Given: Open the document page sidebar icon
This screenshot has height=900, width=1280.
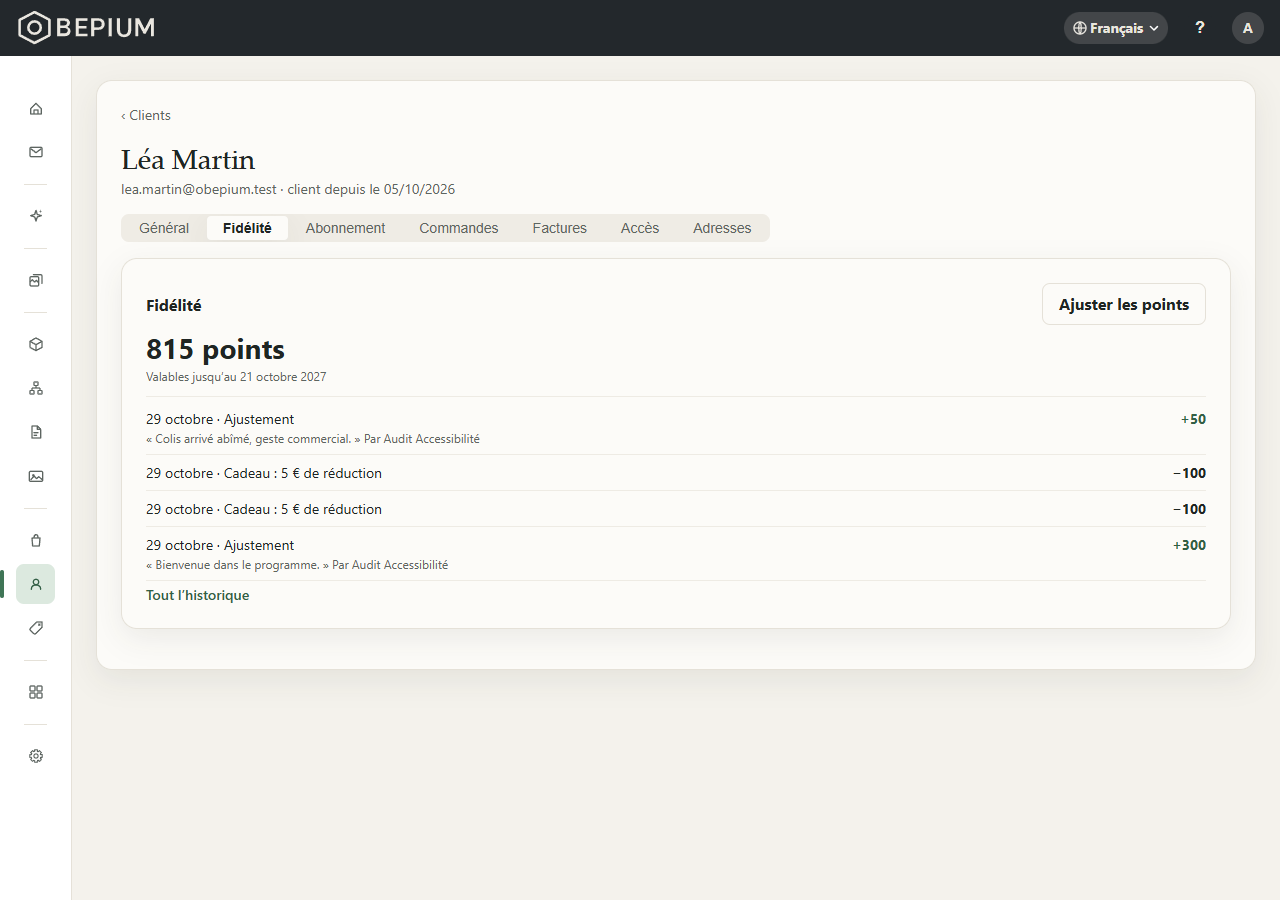Looking at the screenshot, I should click(x=36, y=432).
